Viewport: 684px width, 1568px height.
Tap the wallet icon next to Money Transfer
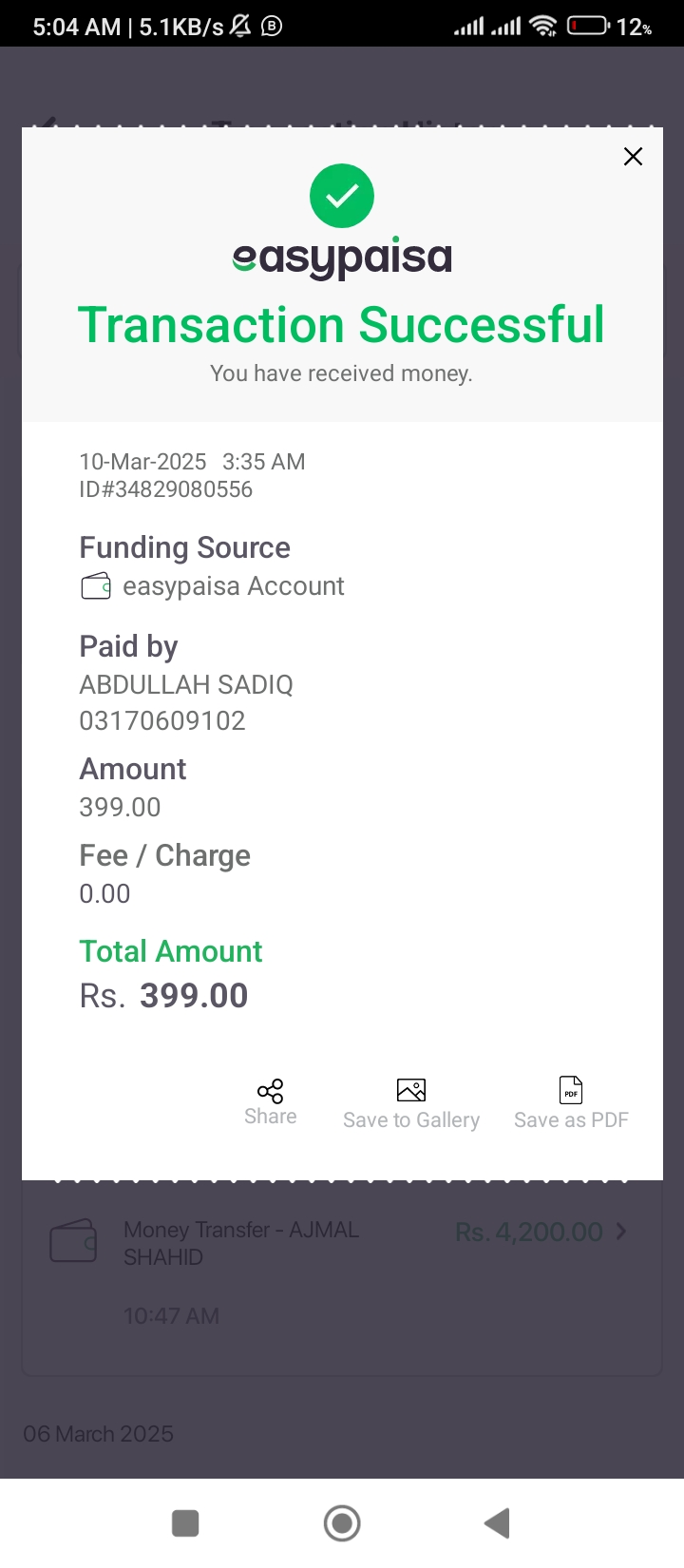click(x=73, y=1240)
